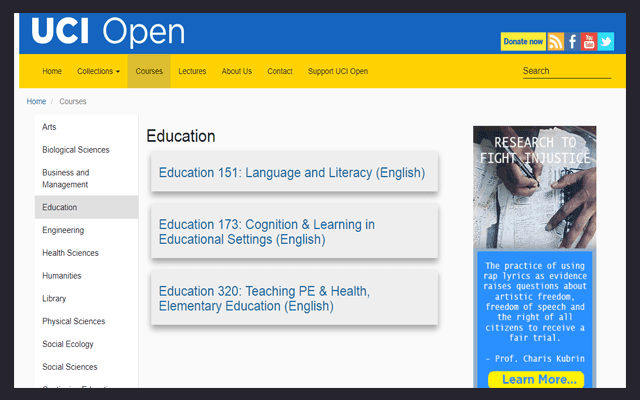The image size is (640, 400).
Task: Click the Learn More banner button
Action: (x=535, y=379)
